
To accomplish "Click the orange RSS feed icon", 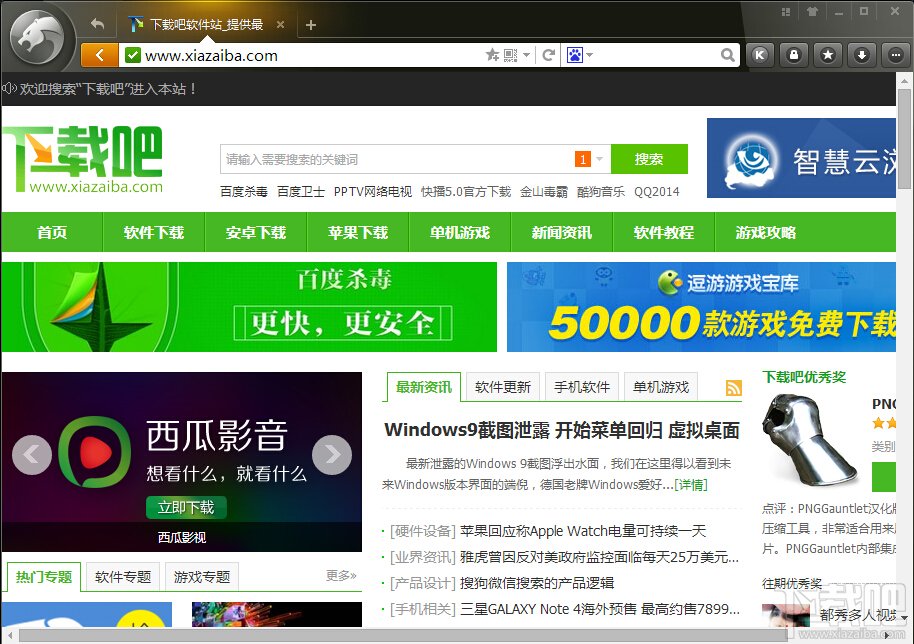I will pyautogui.click(x=733, y=388).
